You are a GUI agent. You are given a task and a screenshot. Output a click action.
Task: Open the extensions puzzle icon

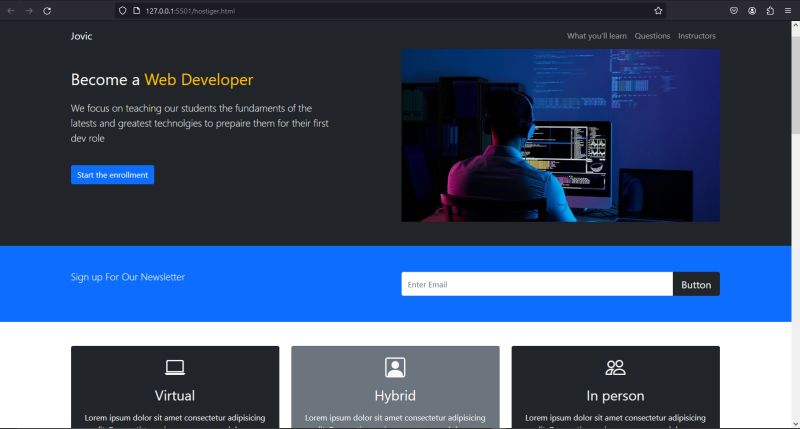[x=770, y=11]
